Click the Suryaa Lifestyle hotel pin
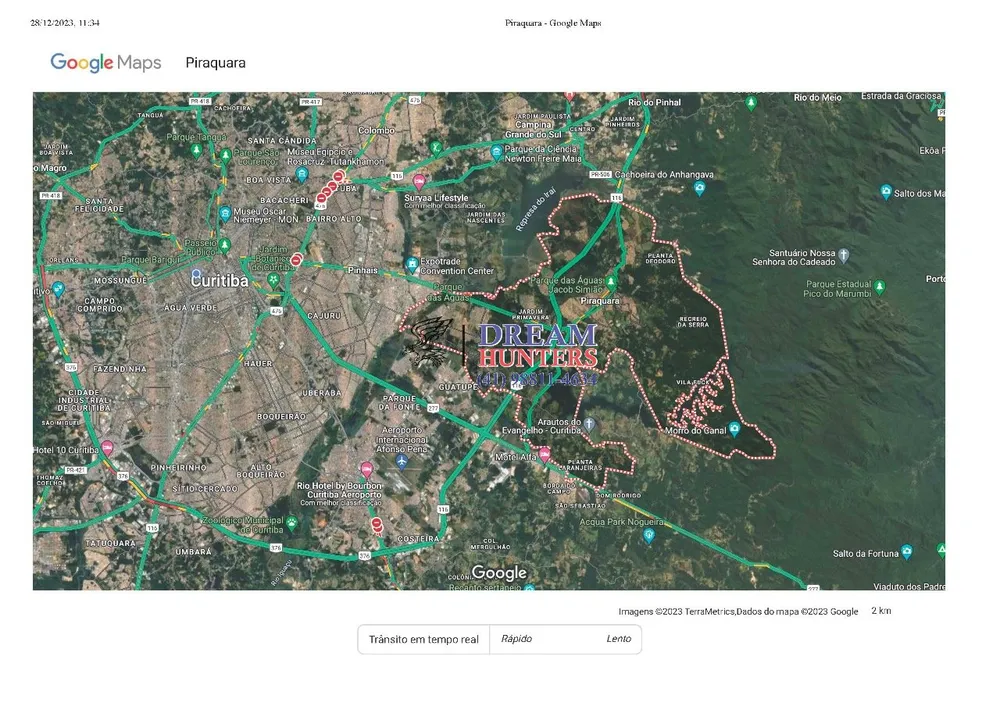Viewport: 1000px width, 706px height. click(419, 183)
